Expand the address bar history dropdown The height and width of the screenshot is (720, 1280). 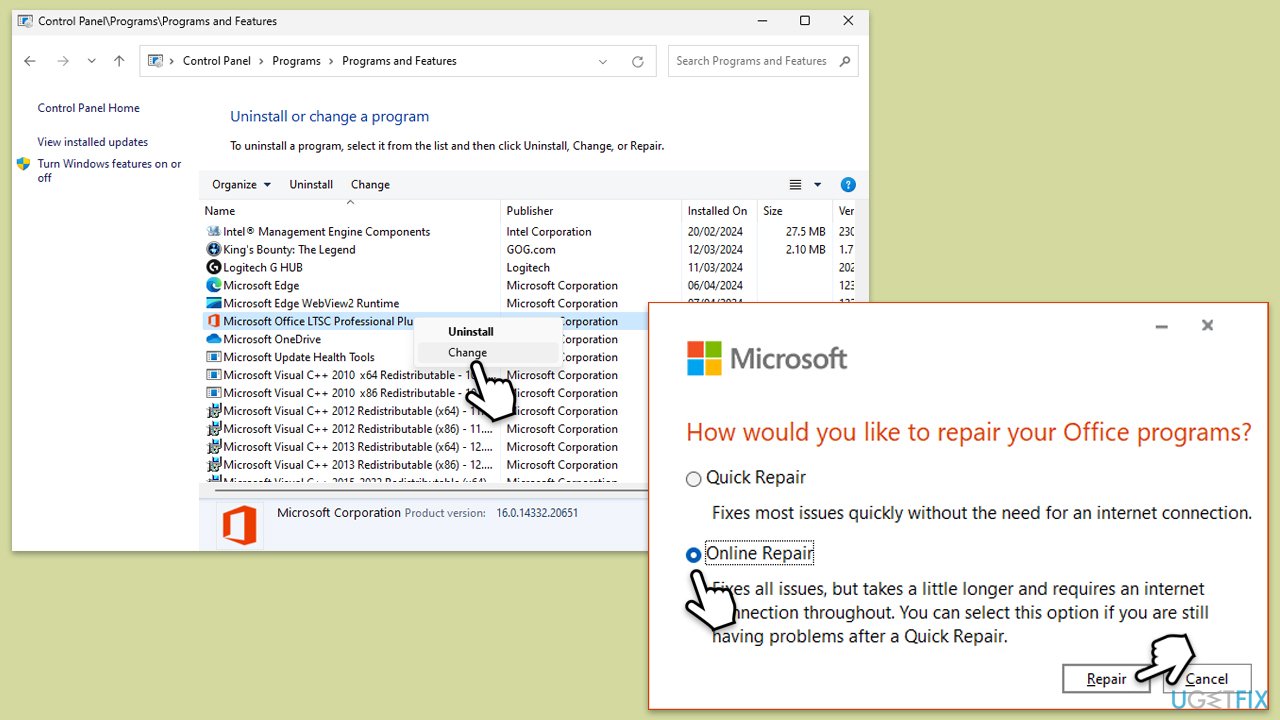[603, 61]
